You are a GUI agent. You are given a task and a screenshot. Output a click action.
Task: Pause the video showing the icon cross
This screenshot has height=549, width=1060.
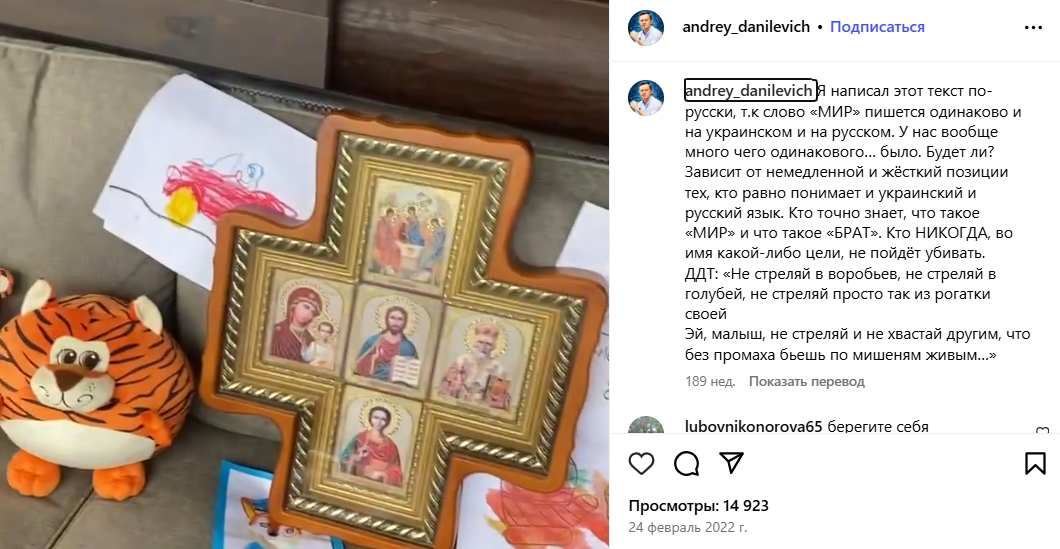304,274
